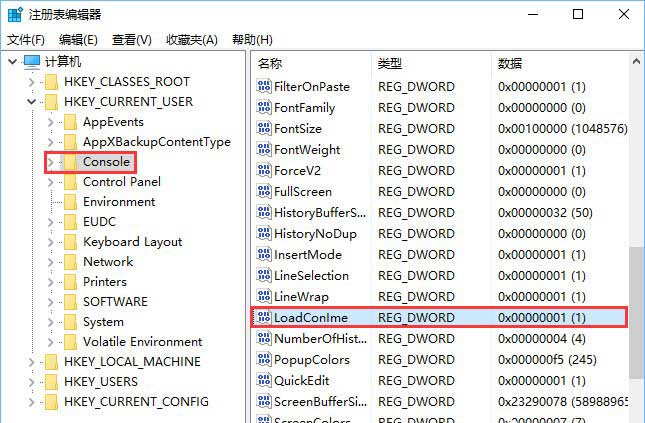Image resolution: width=645 pixels, height=423 pixels.
Task: Open the 收藏夹(A) menu
Action: click(x=192, y=40)
